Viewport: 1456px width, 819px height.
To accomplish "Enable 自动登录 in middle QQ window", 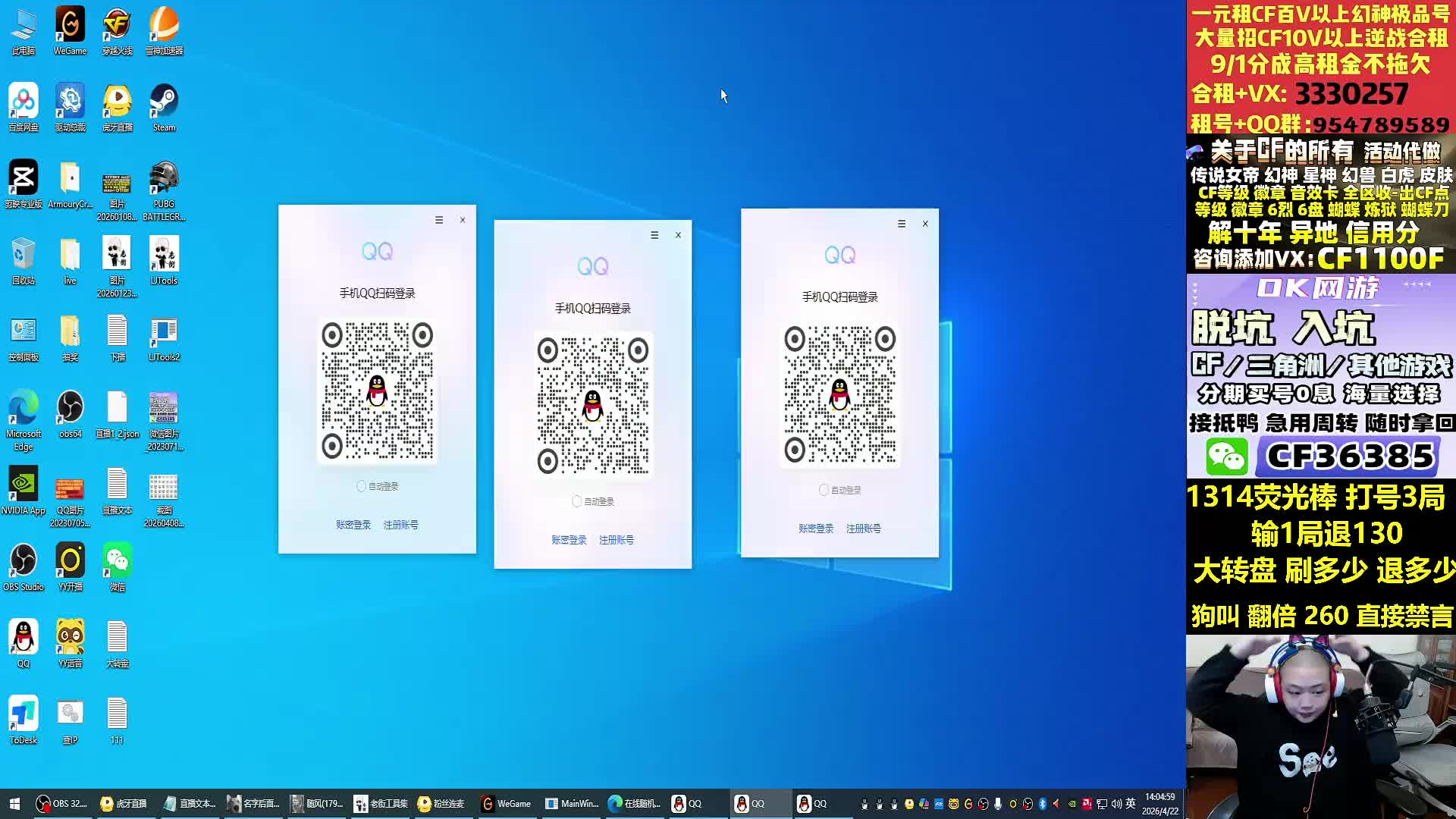I will (x=577, y=501).
